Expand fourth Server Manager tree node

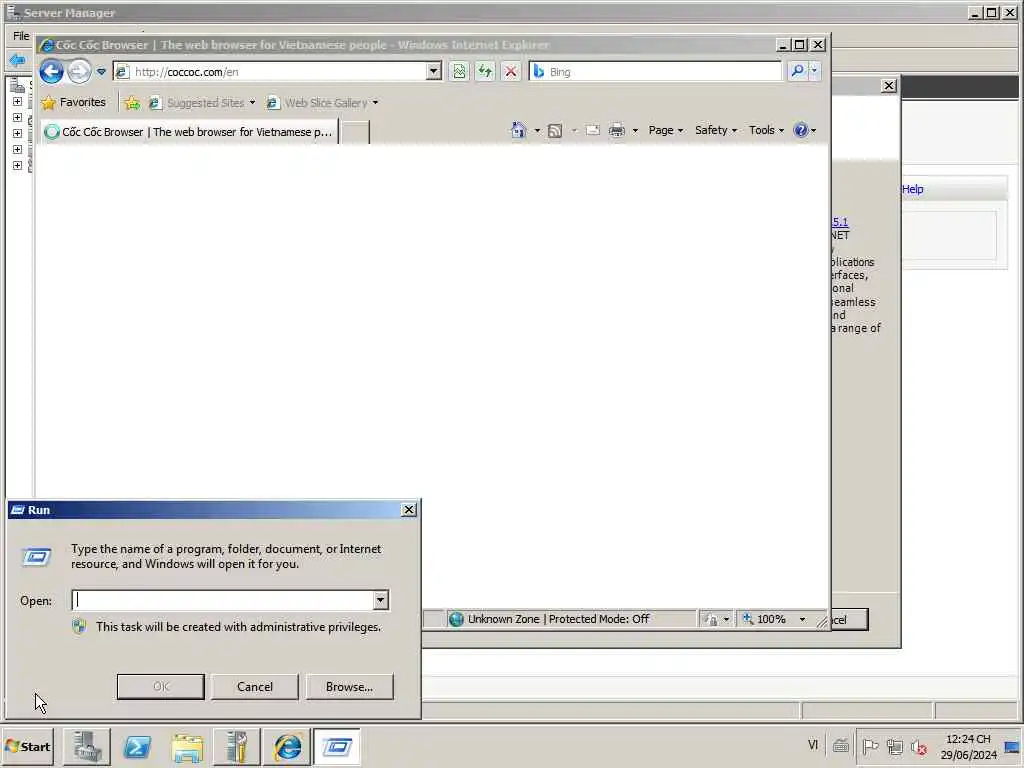click(18, 150)
